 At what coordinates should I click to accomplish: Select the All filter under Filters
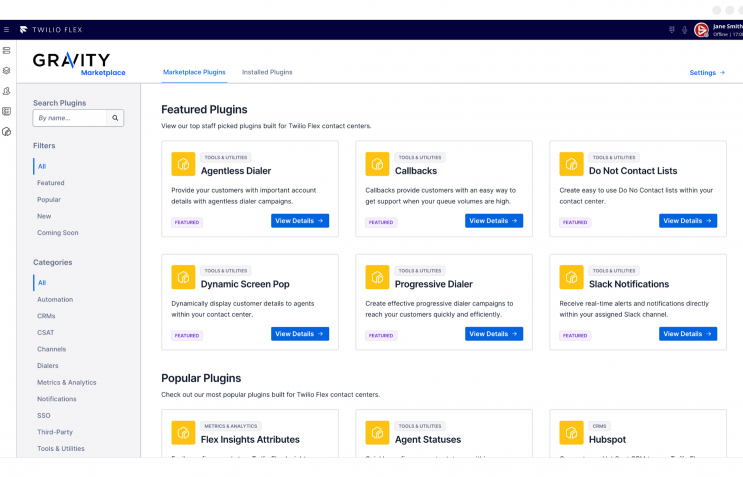pos(42,166)
